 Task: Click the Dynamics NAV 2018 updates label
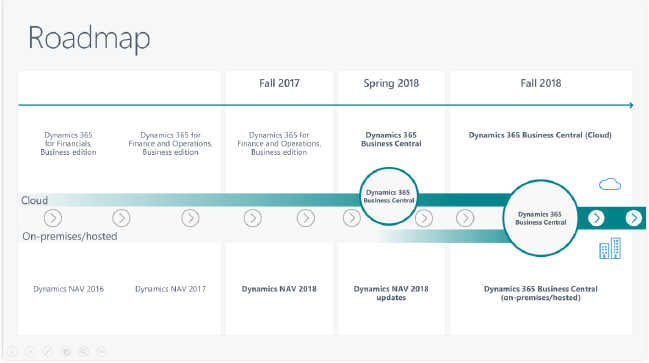click(391, 293)
